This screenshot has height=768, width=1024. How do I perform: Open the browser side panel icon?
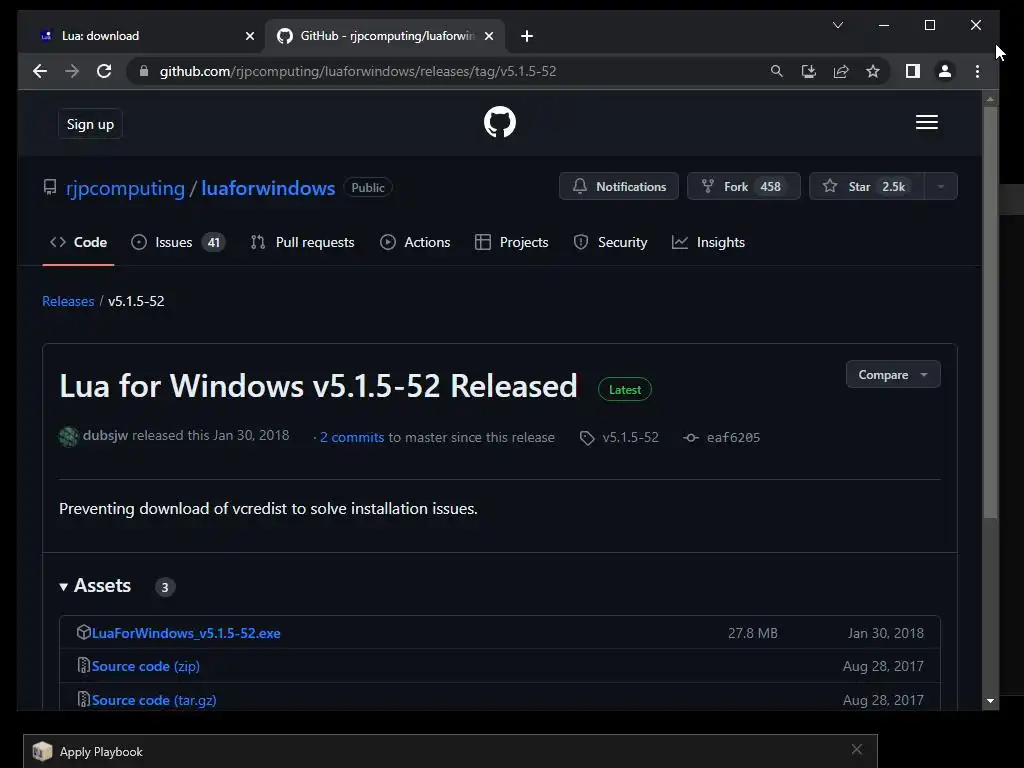(x=913, y=71)
